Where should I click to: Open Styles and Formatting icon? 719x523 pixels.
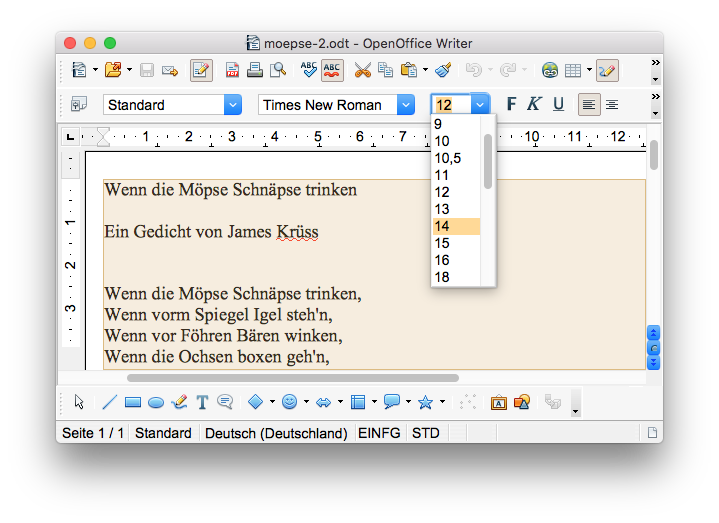79,105
